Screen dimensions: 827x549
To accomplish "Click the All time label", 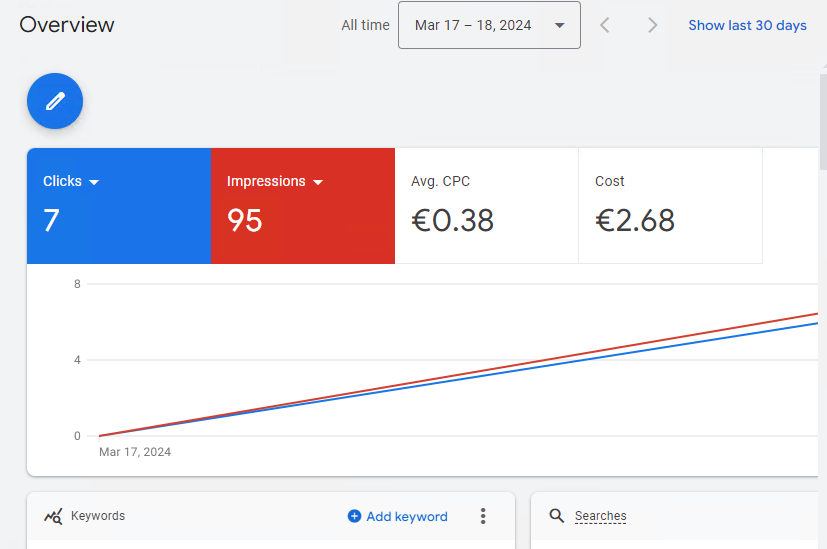I will coord(365,25).
